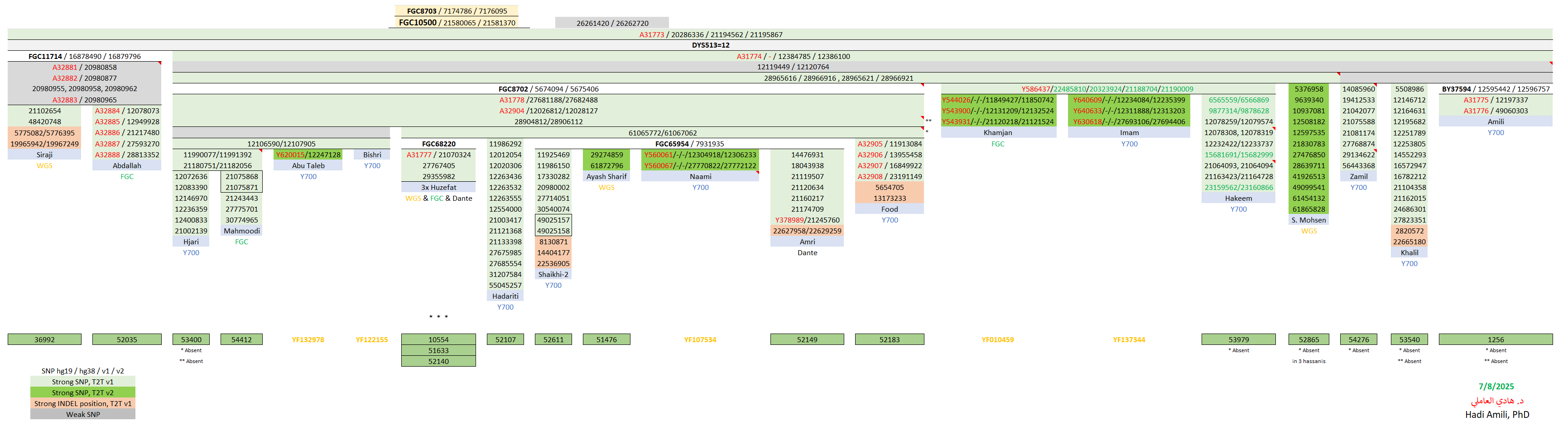Image resolution: width=1568 pixels, height=436 pixels.
Task: Select the S. Mohsen name cell
Action: coord(1308,220)
